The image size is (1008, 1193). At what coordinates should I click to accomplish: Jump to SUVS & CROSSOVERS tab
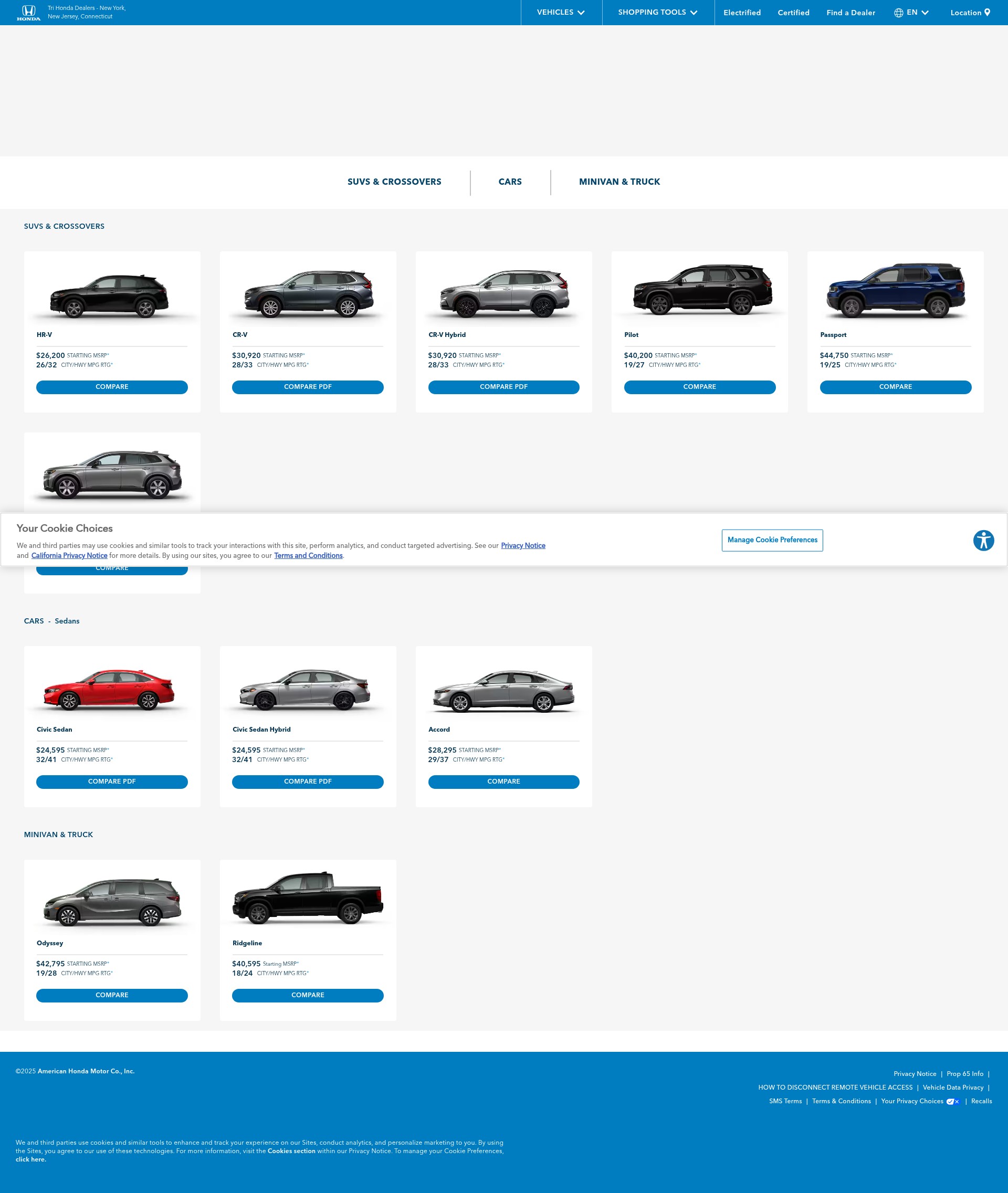coord(394,182)
